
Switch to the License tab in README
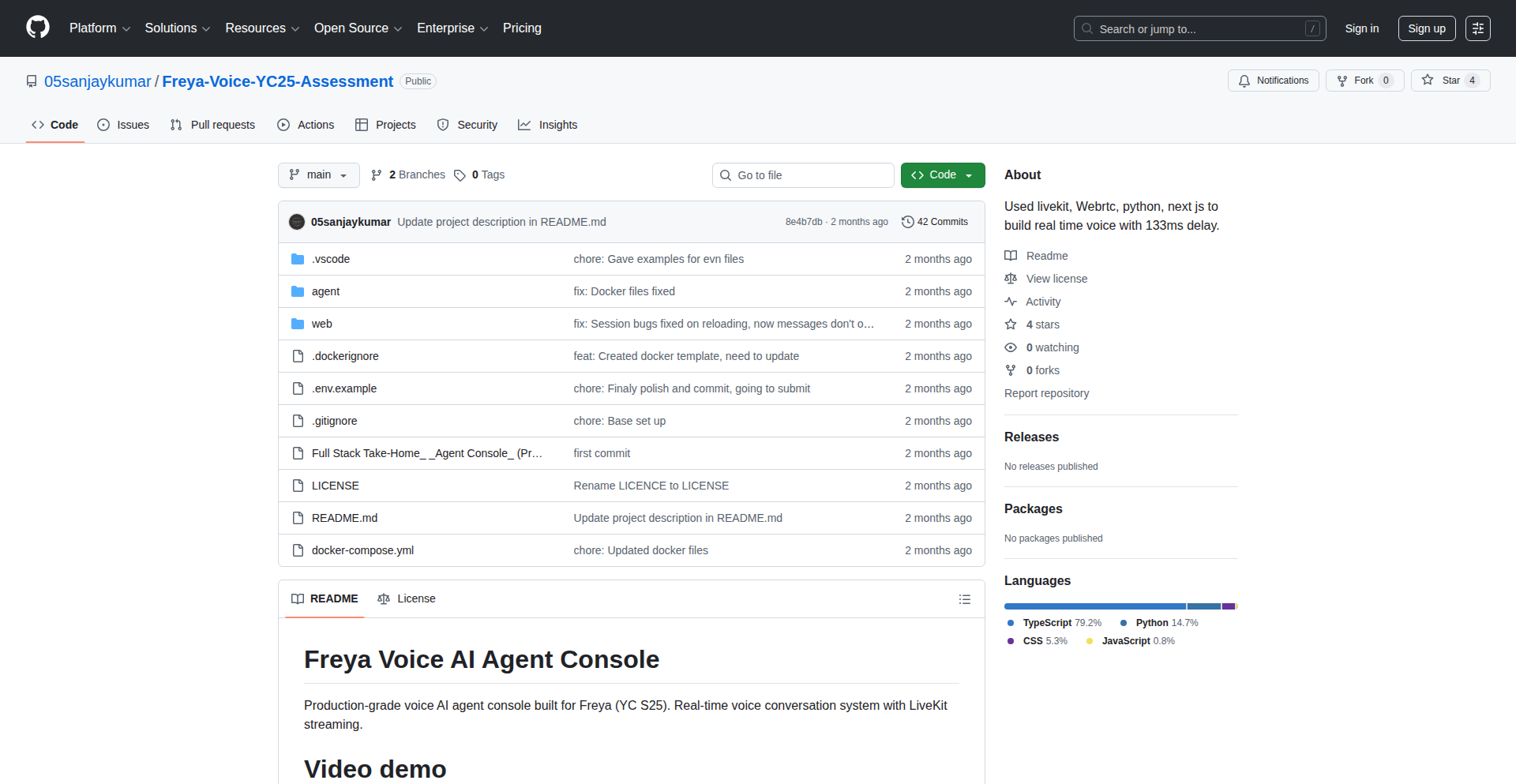click(x=407, y=598)
